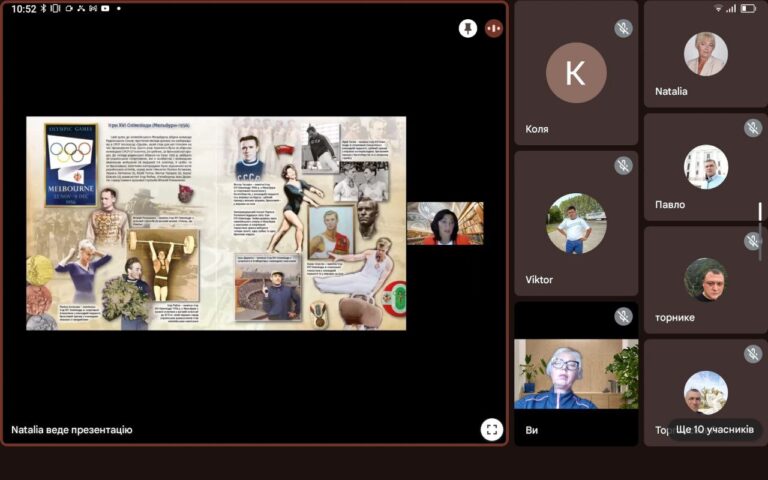Click the Melbourne Olympic slide in the presentation
The width and height of the screenshot is (768, 480).
pyautogui.click(x=216, y=223)
